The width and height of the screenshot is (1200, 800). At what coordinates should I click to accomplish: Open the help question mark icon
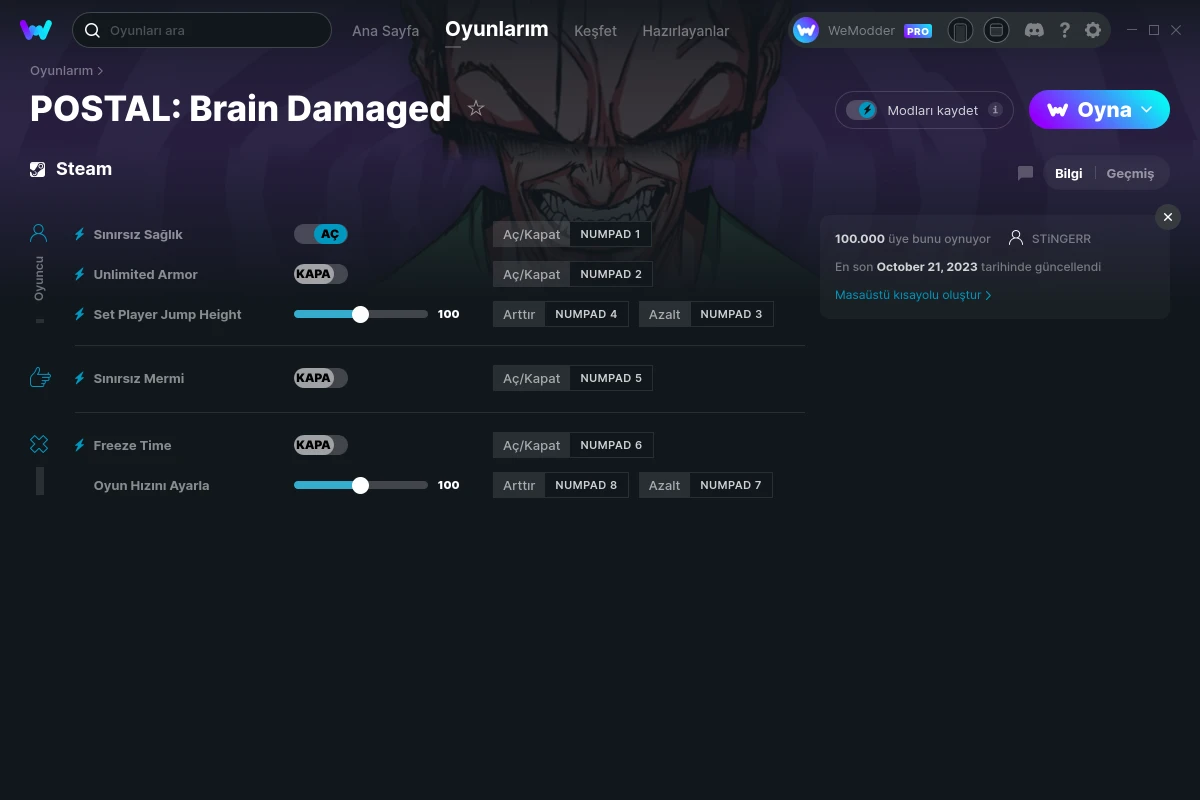(x=1064, y=30)
